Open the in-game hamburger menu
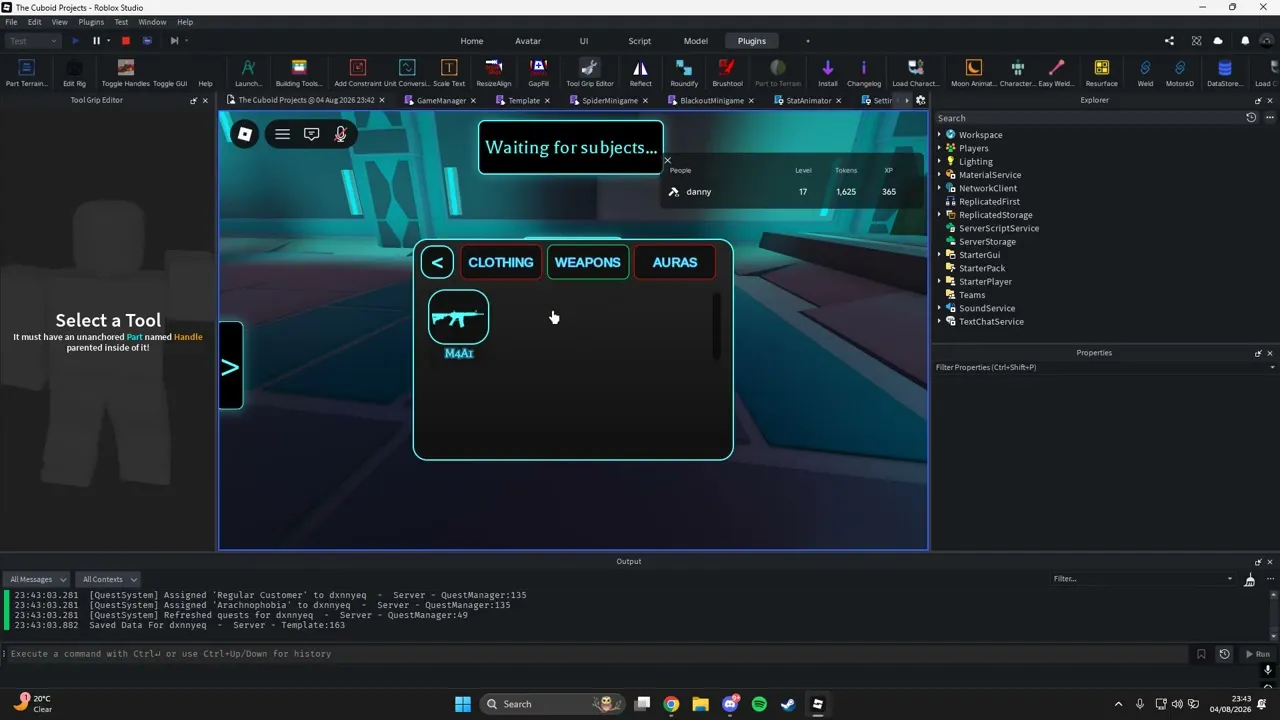Viewport: 1280px width, 720px height. (x=282, y=134)
